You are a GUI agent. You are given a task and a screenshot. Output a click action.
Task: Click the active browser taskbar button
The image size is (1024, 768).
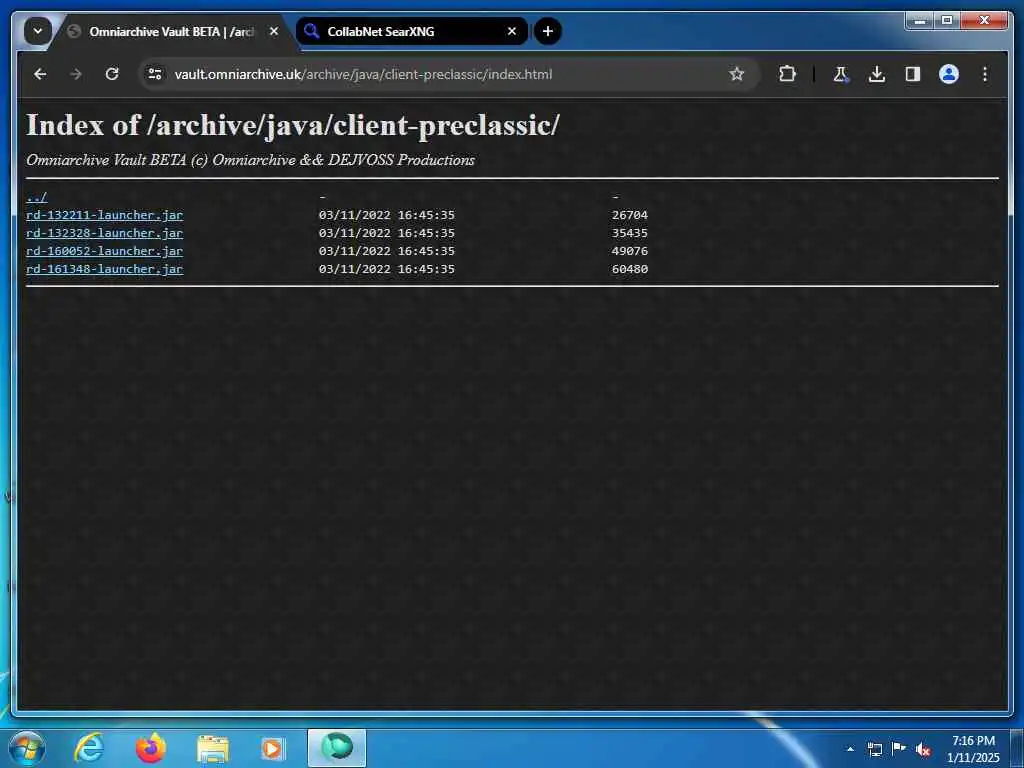pyautogui.click(x=337, y=748)
